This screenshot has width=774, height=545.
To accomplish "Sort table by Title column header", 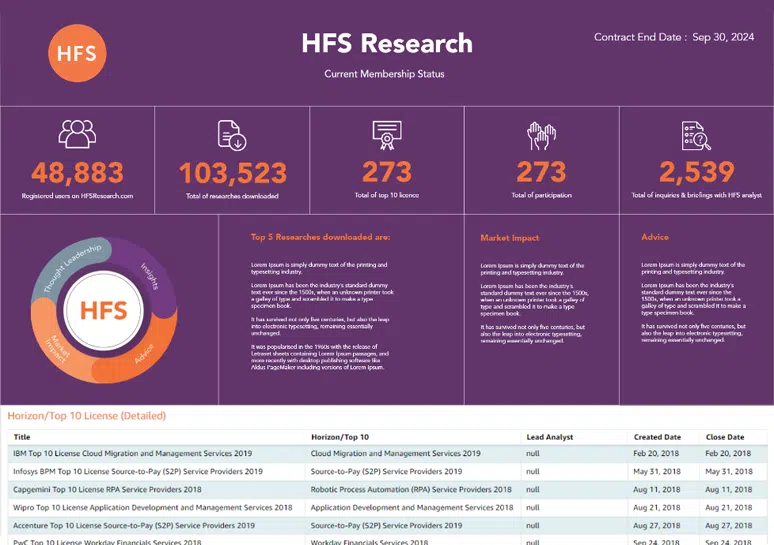I will click(x=22, y=437).
